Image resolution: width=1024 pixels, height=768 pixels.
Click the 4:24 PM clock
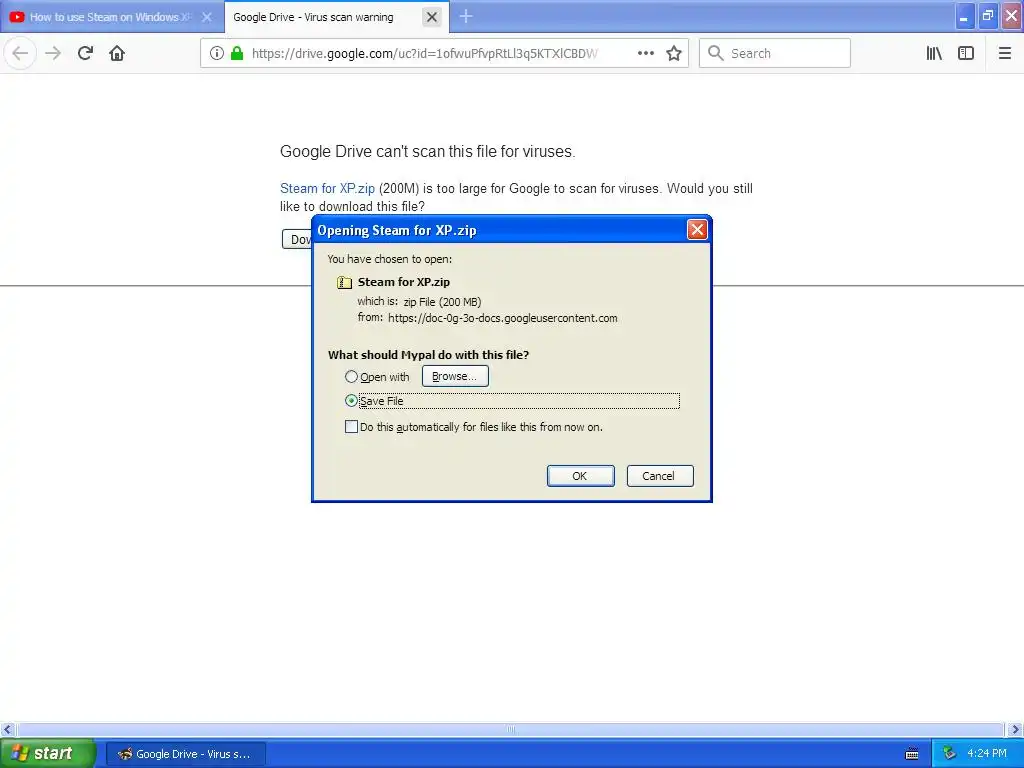tap(987, 754)
